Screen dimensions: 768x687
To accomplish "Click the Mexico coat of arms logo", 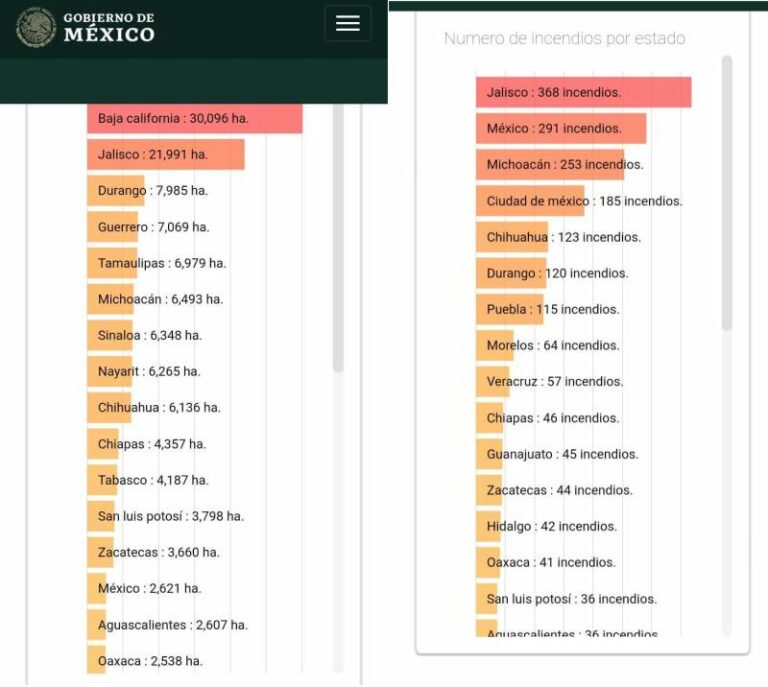I will click(x=36, y=27).
